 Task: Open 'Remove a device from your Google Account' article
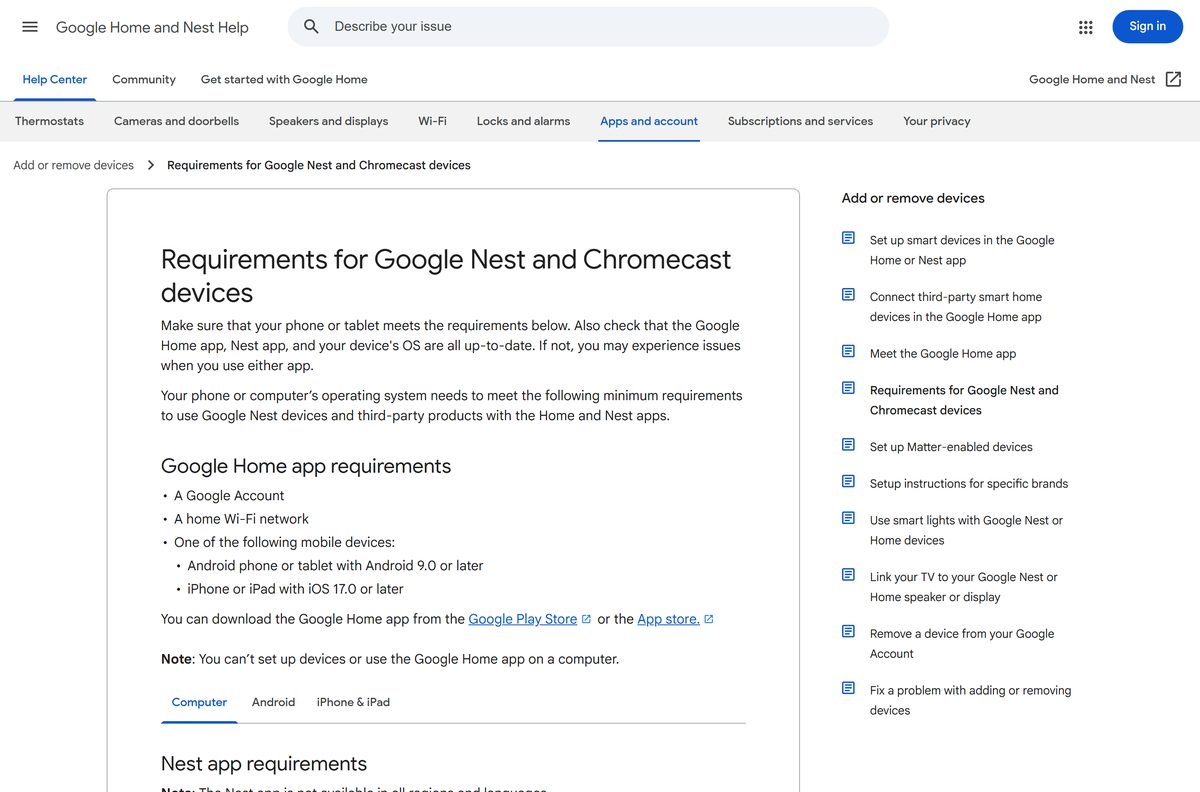[x=962, y=644]
